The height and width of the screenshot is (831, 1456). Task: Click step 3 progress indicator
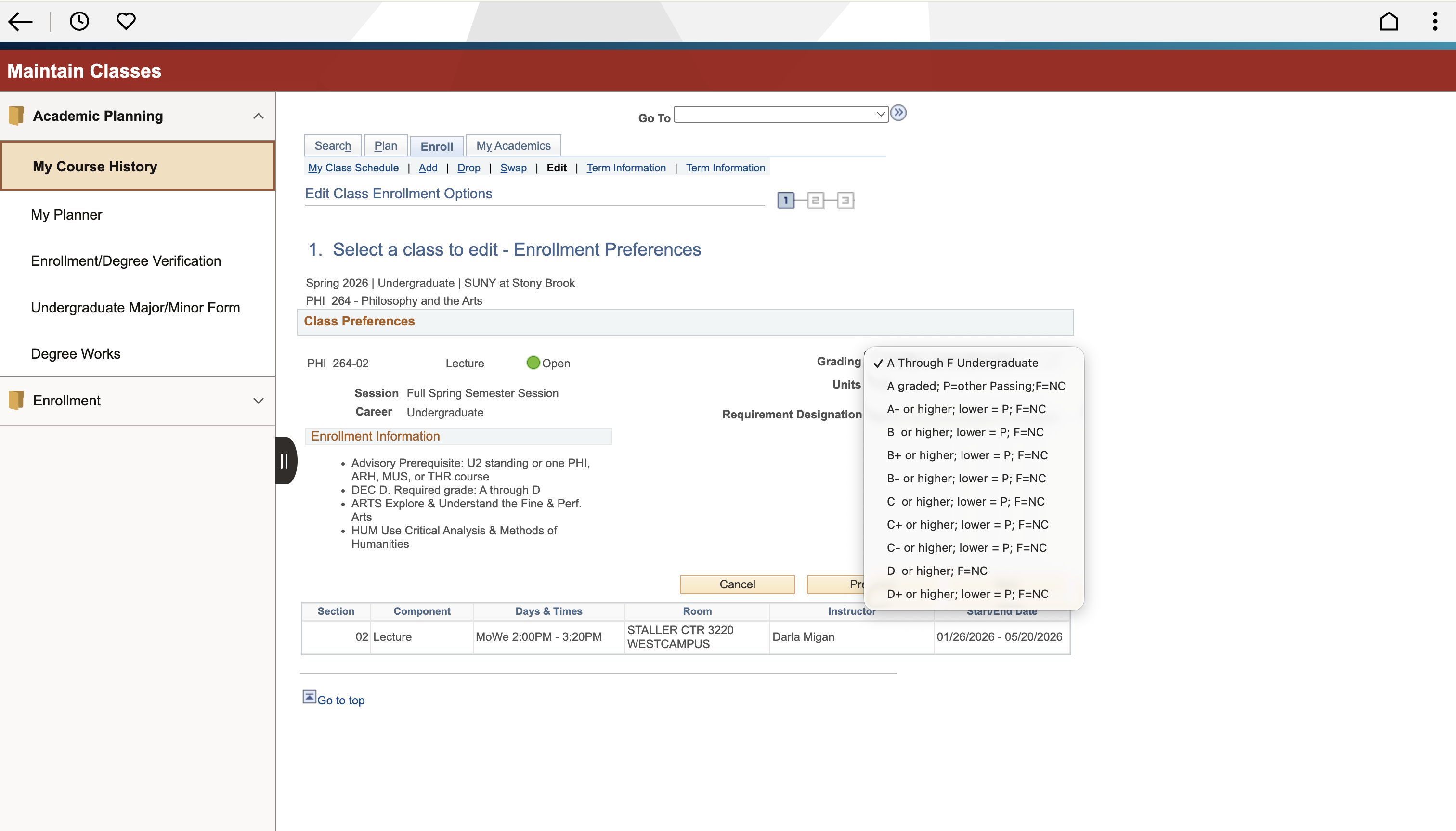click(845, 200)
